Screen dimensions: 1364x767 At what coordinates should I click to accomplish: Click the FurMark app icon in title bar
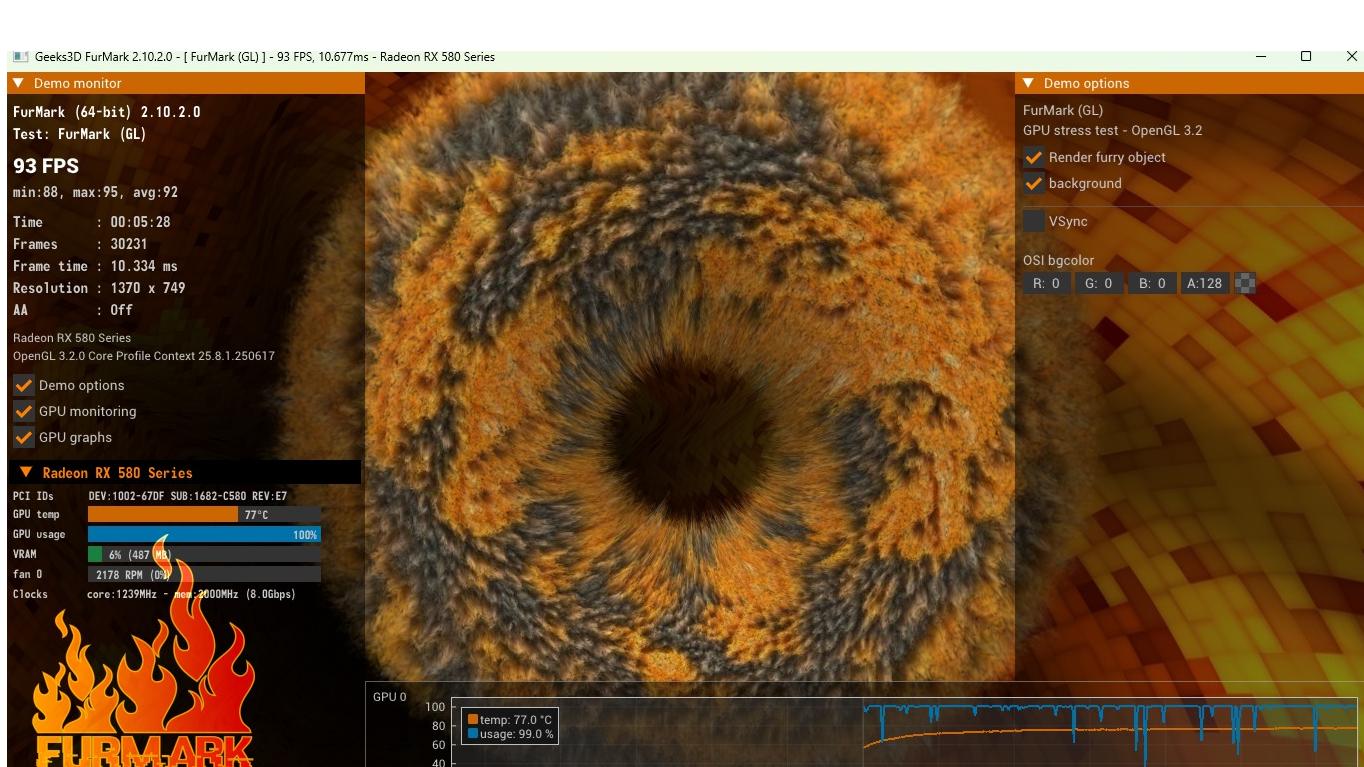[20, 57]
